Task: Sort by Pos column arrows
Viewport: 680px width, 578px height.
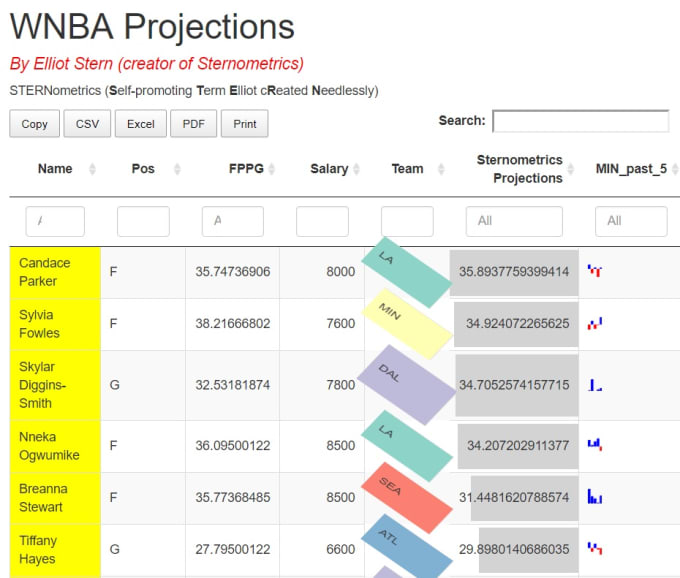Action: [177, 169]
